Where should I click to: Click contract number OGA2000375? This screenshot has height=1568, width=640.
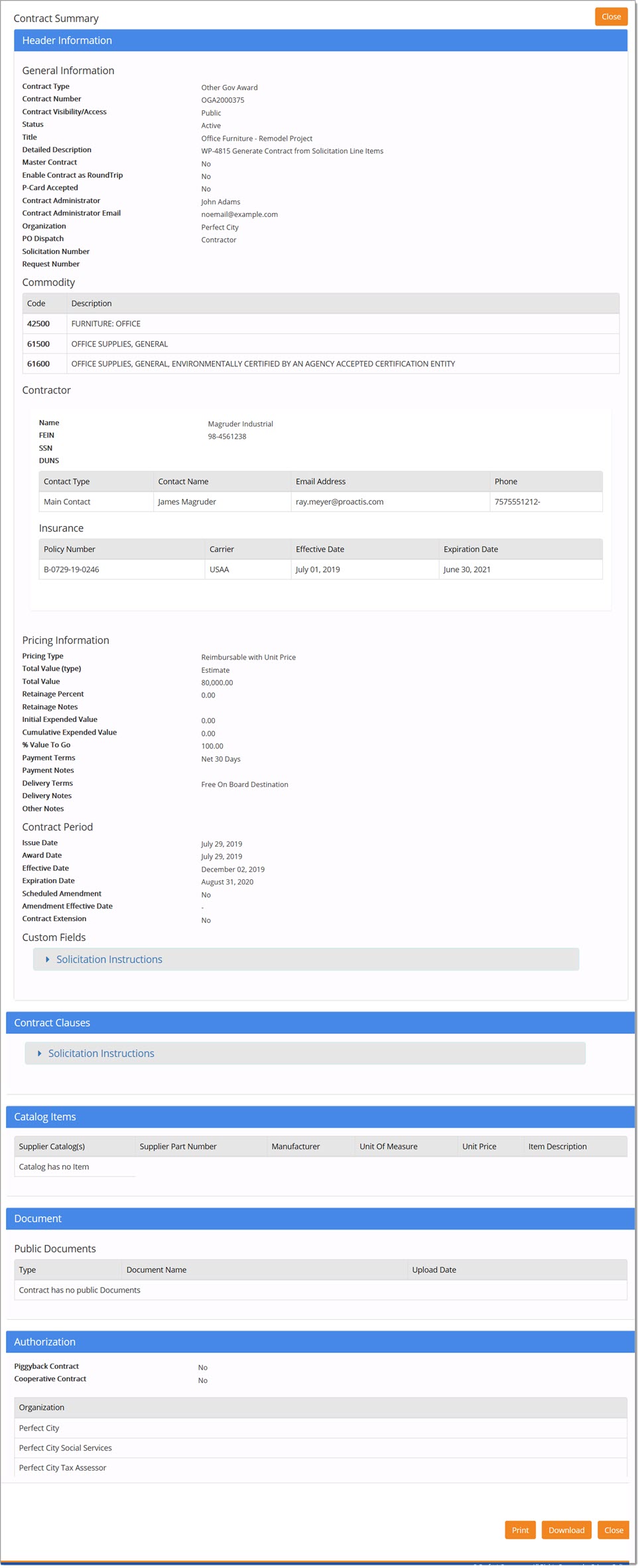(223, 100)
